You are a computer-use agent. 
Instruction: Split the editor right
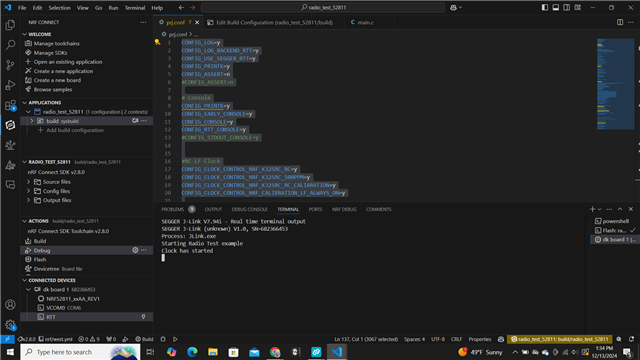(x=620, y=22)
